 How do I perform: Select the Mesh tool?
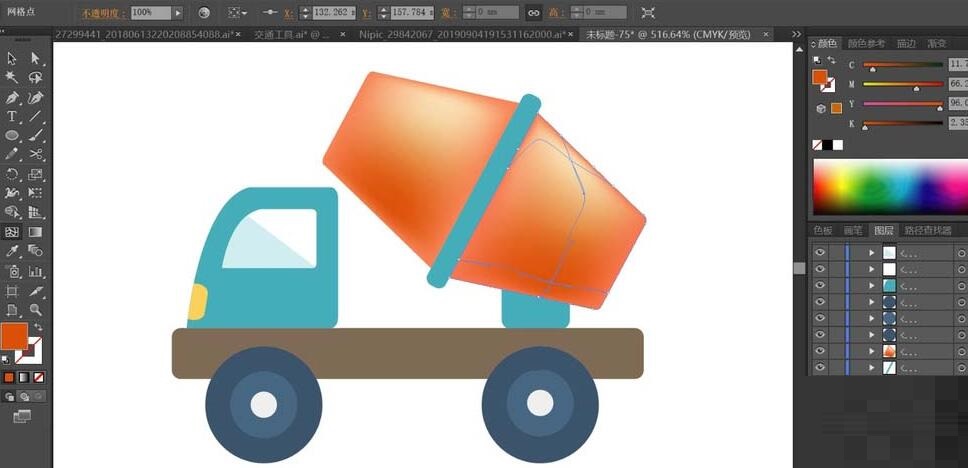(12, 232)
